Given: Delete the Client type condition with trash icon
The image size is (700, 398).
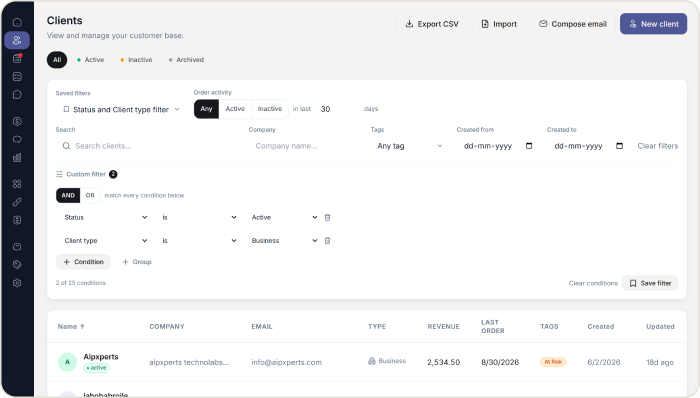Looking at the screenshot, I should pos(327,240).
